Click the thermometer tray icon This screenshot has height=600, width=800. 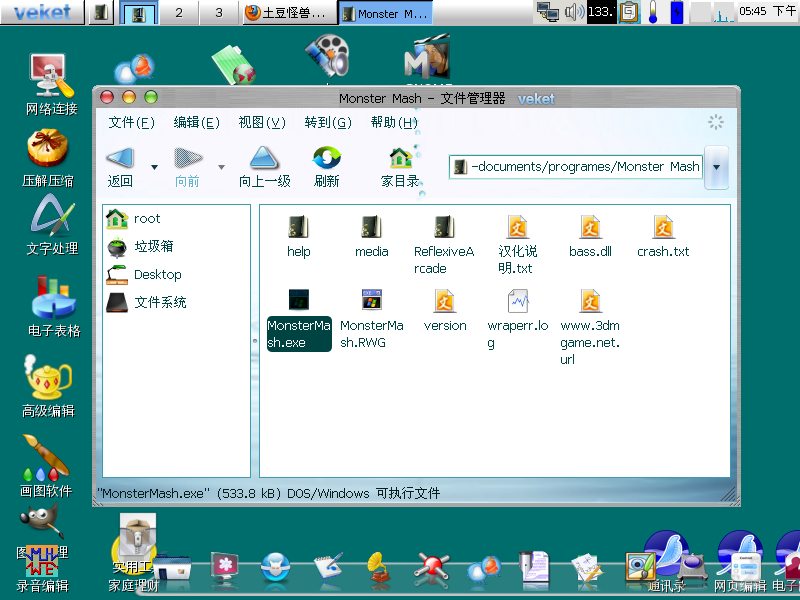[x=653, y=12]
